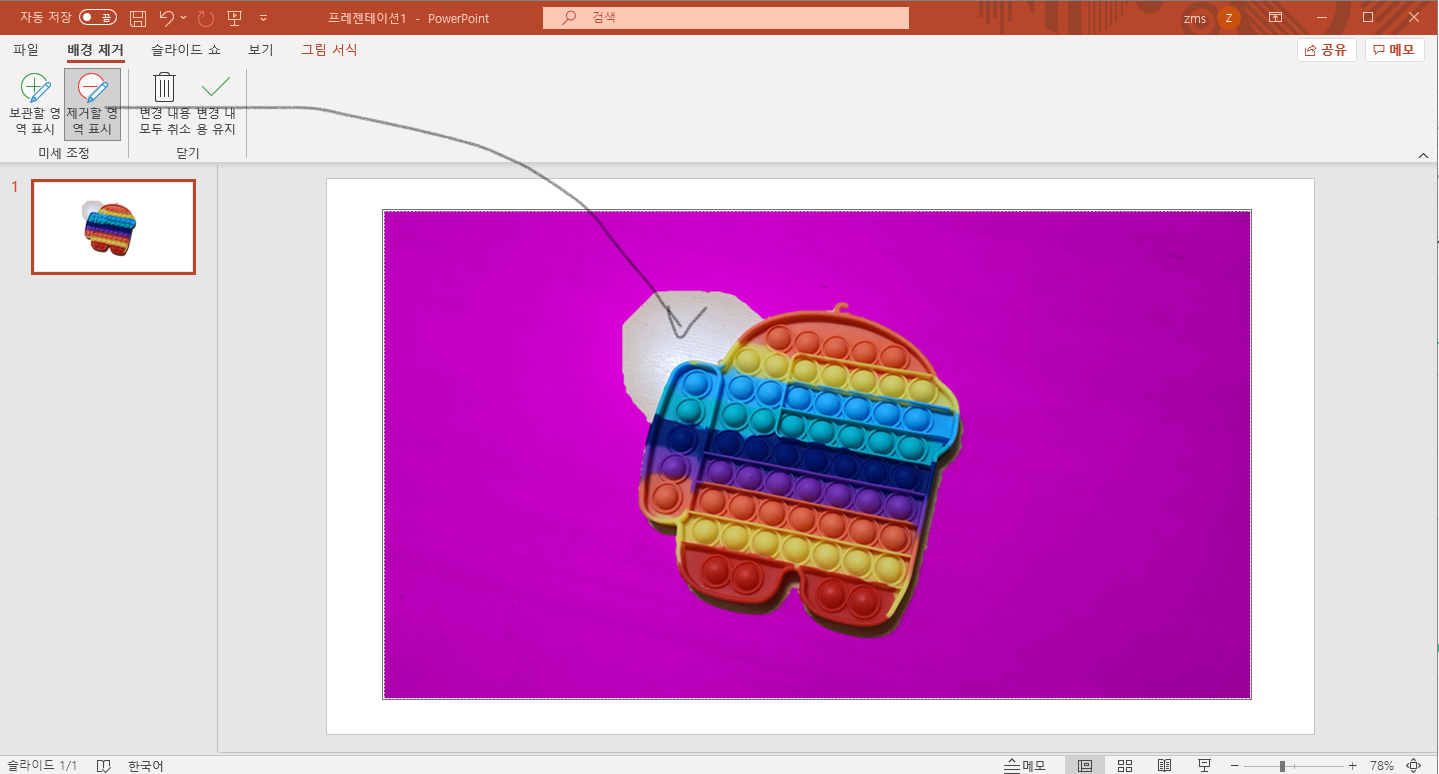Open the 파일 menu tab
Image resolution: width=1439 pixels, height=774 pixels.
coord(26,50)
